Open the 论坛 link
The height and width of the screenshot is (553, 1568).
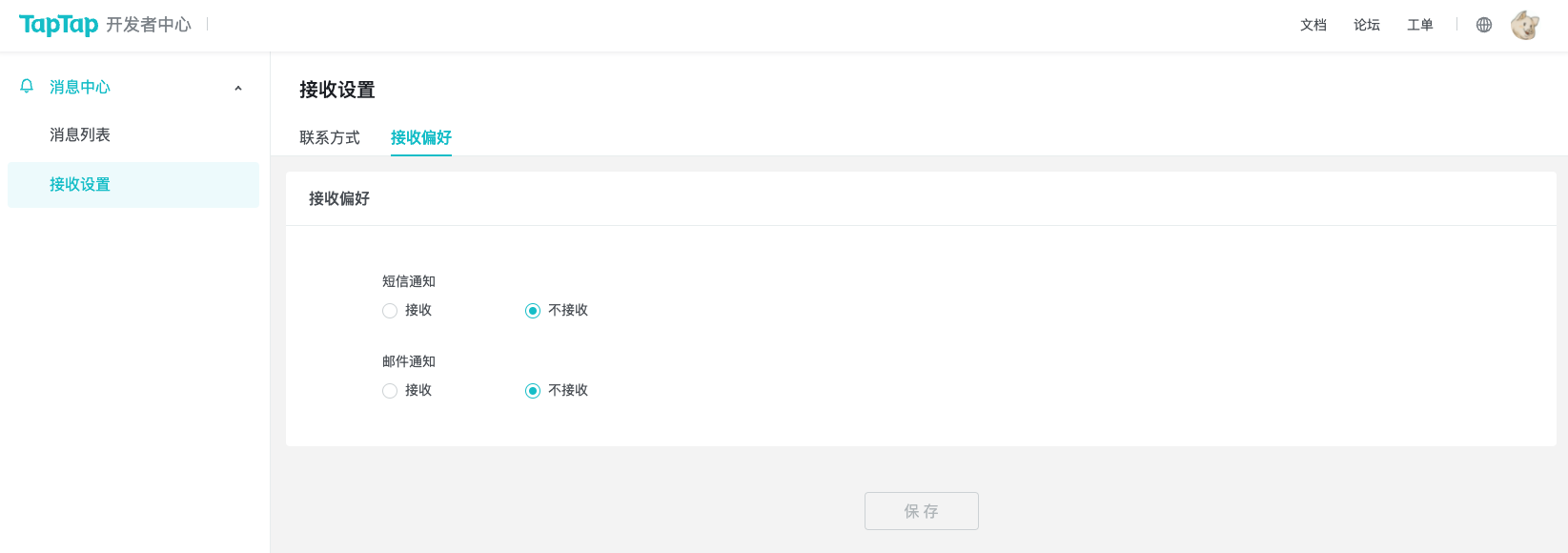1367,25
